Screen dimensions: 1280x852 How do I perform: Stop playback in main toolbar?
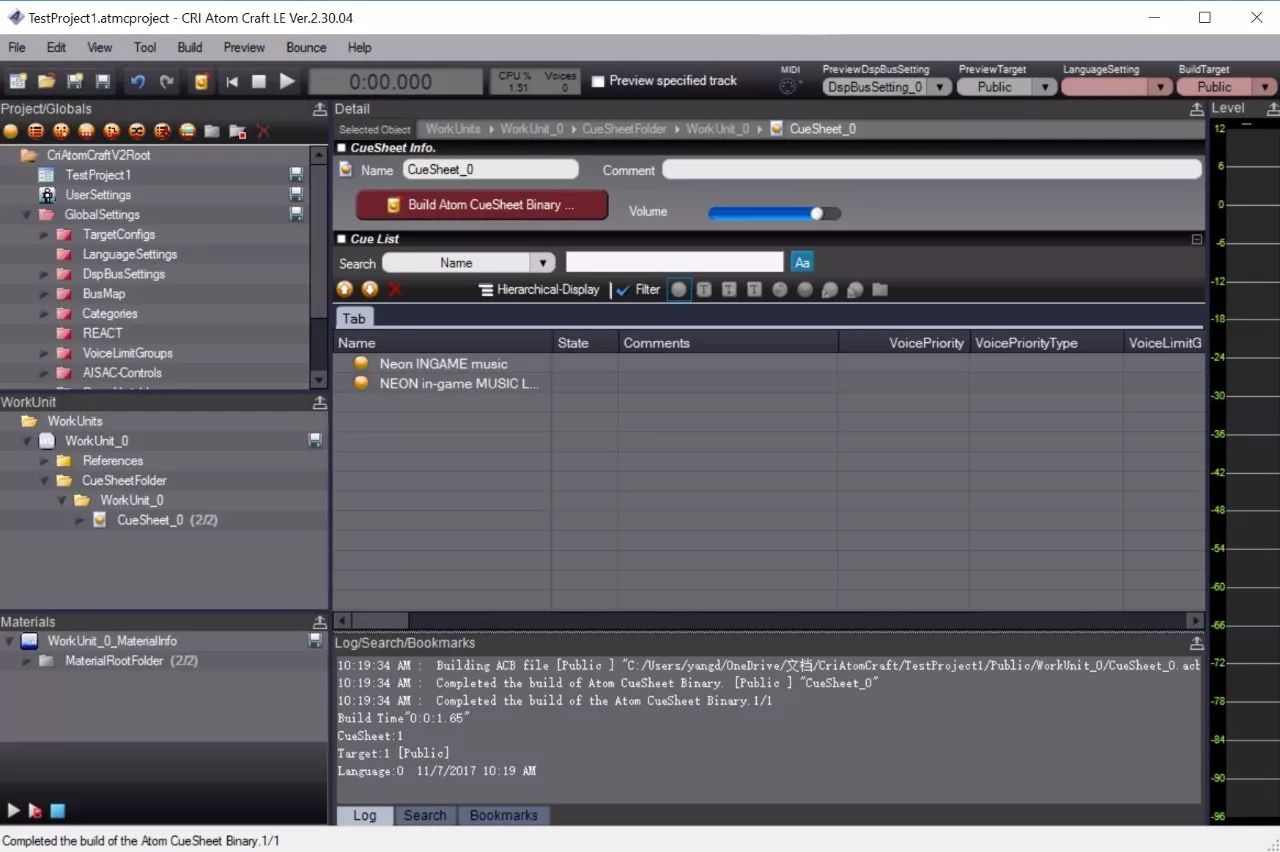tap(259, 81)
